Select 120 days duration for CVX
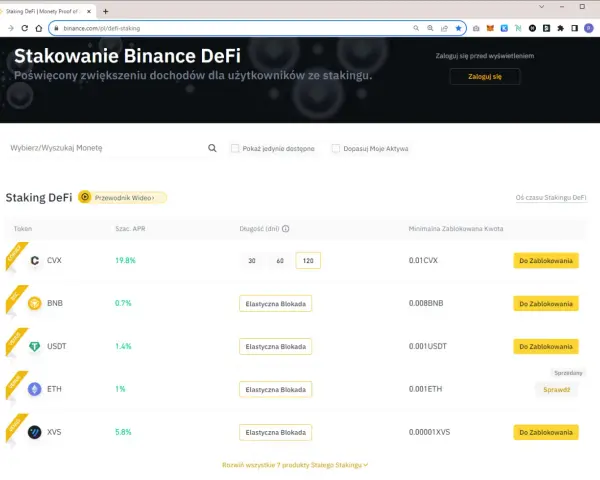The image size is (600, 480). (x=308, y=261)
